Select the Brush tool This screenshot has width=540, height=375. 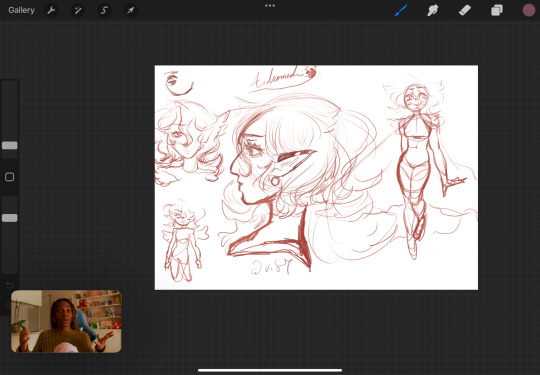pos(401,10)
